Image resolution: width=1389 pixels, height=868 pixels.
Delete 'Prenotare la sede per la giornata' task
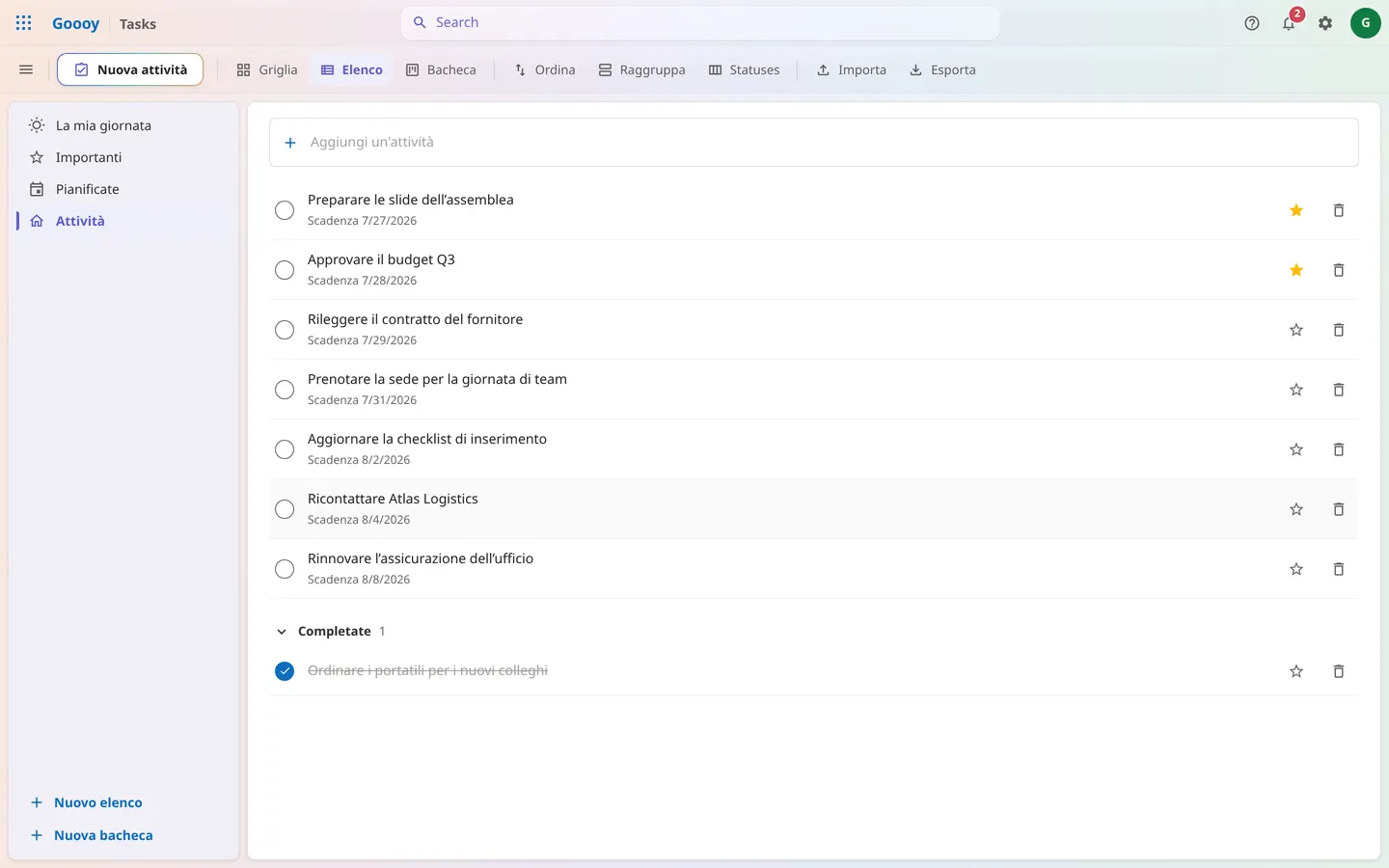click(1339, 390)
